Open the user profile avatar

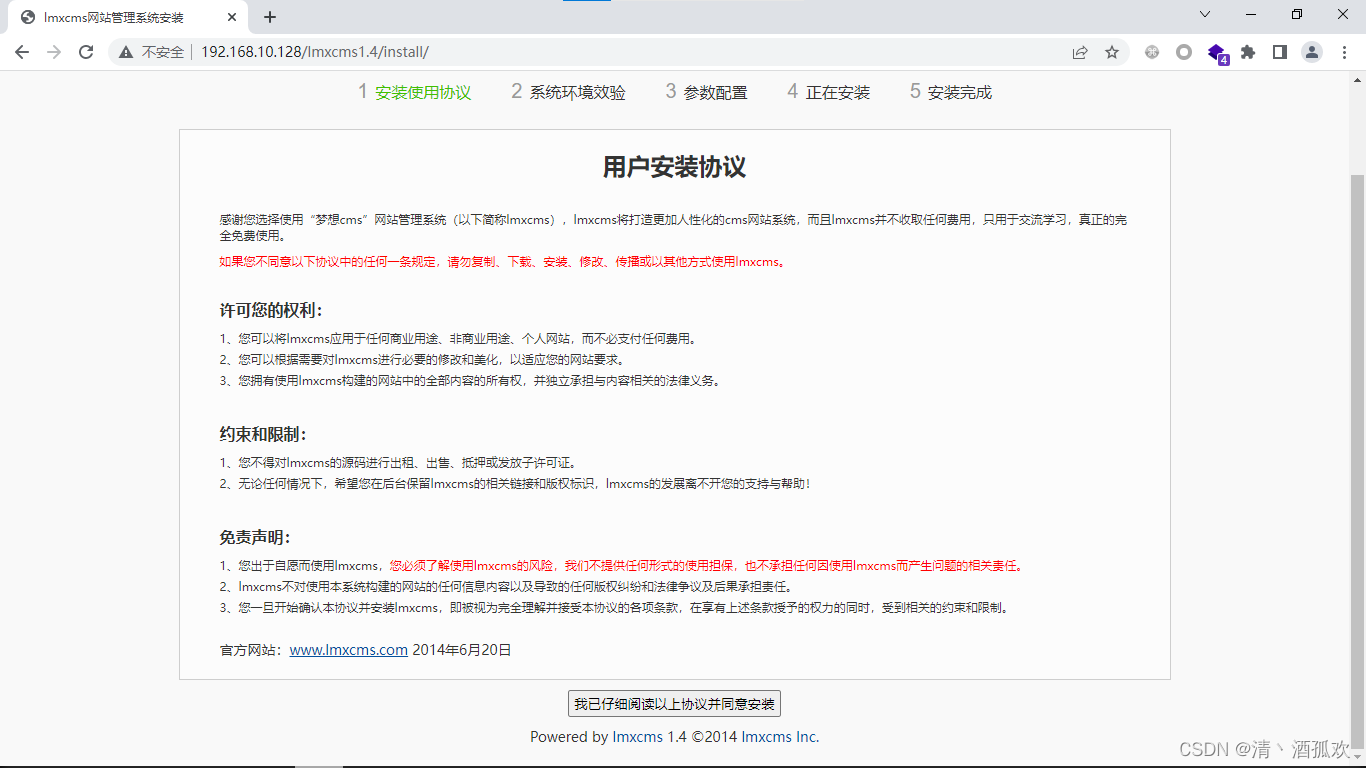[x=1312, y=52]
